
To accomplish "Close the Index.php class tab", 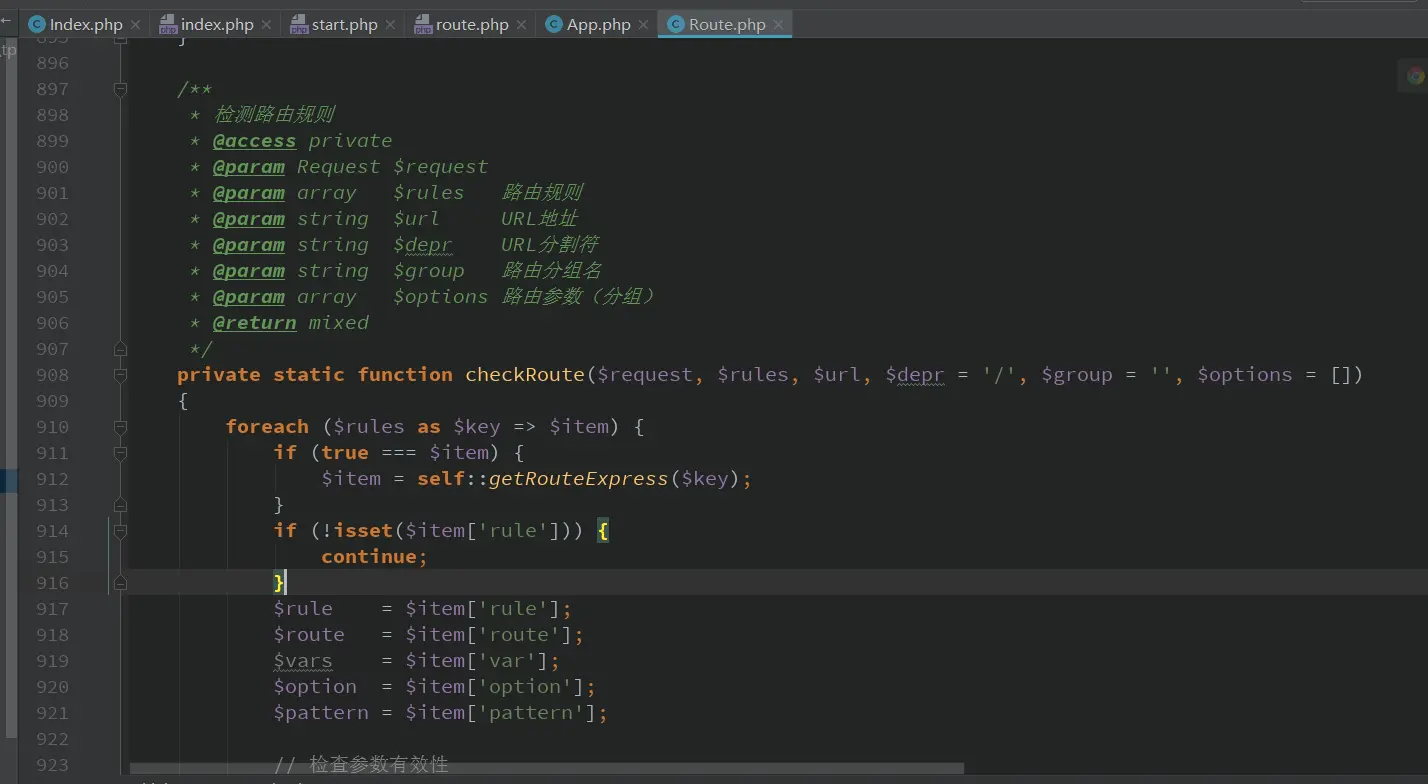I will [x=135, y=25].
